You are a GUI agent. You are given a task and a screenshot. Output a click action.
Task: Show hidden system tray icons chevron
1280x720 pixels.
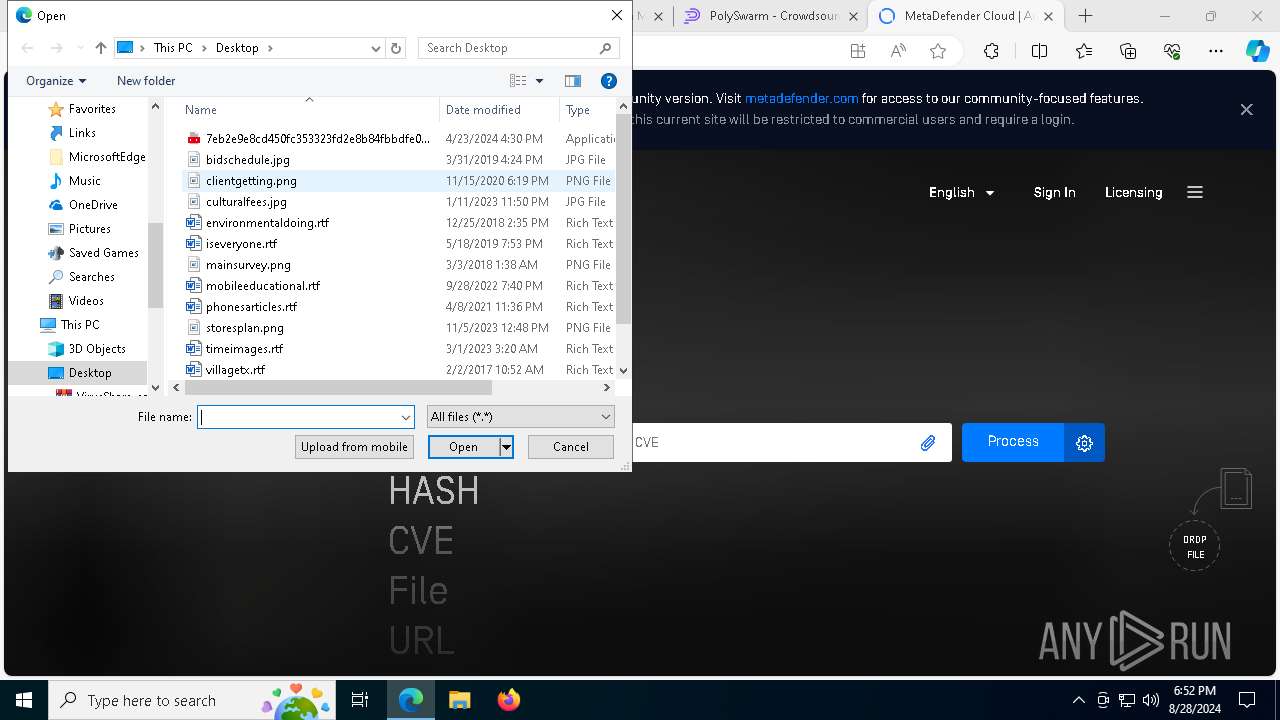click(x=1078, y=700)
